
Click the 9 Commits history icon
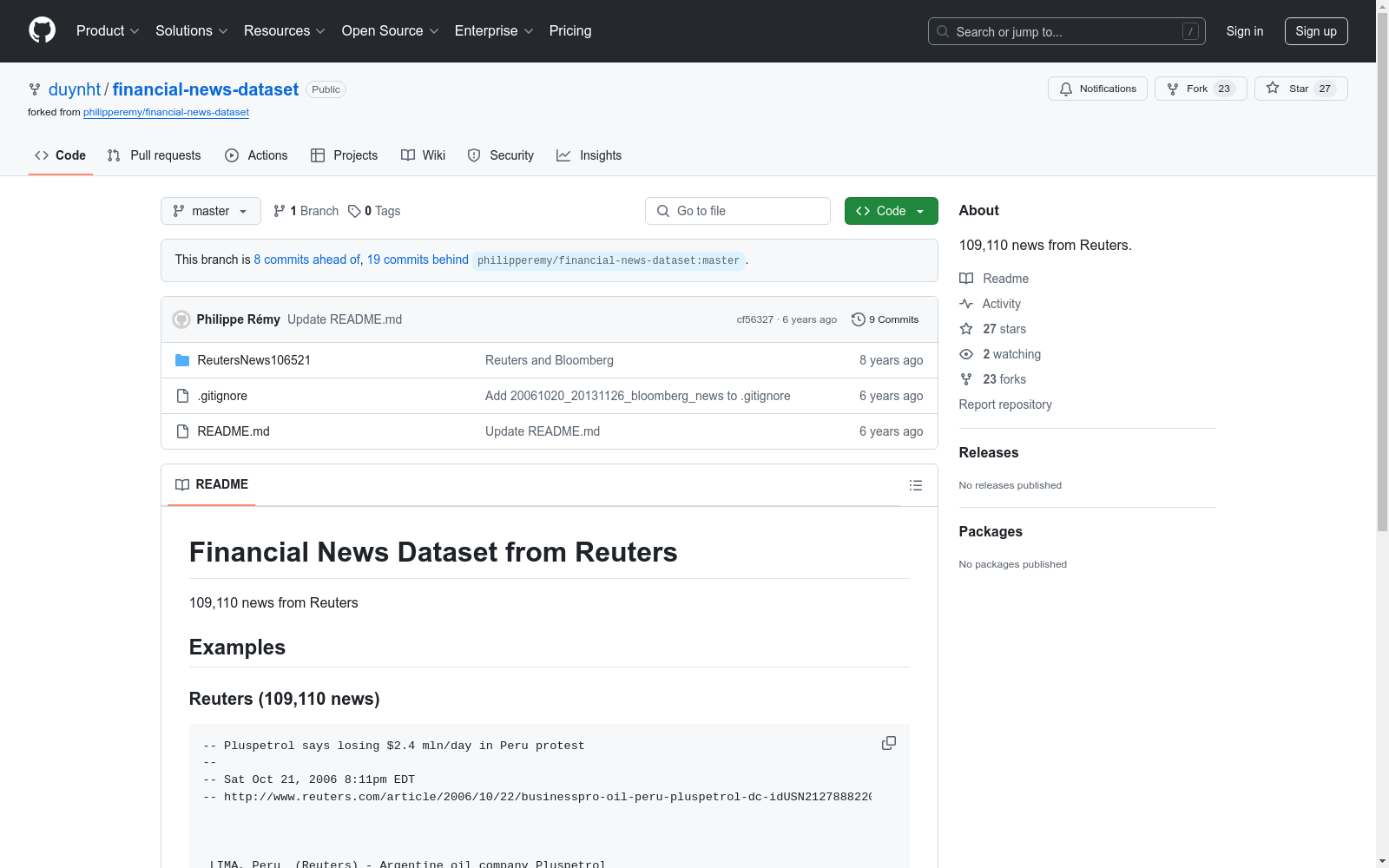pyautogui.click(x=859, y=319)
